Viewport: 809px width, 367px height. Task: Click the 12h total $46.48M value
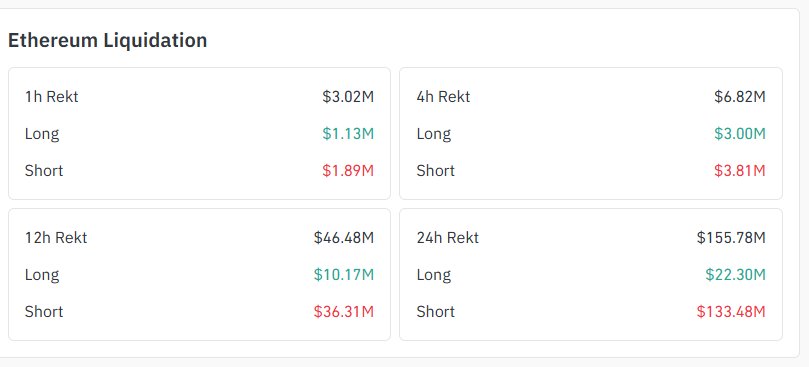(344, 237)
